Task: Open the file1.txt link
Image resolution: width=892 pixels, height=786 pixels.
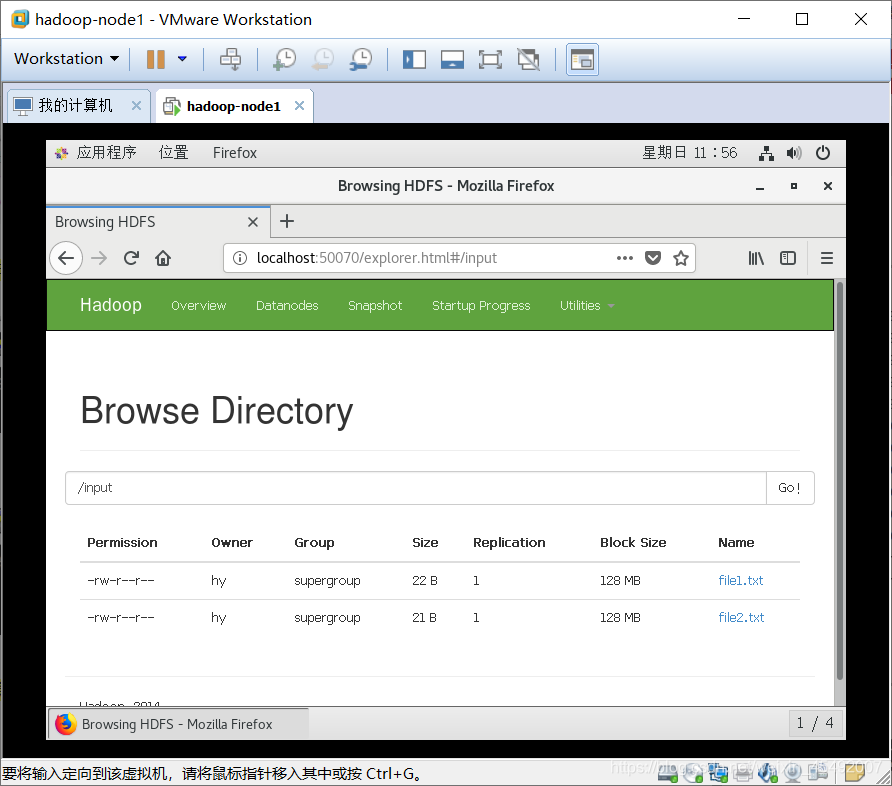Action: point(741,580)
